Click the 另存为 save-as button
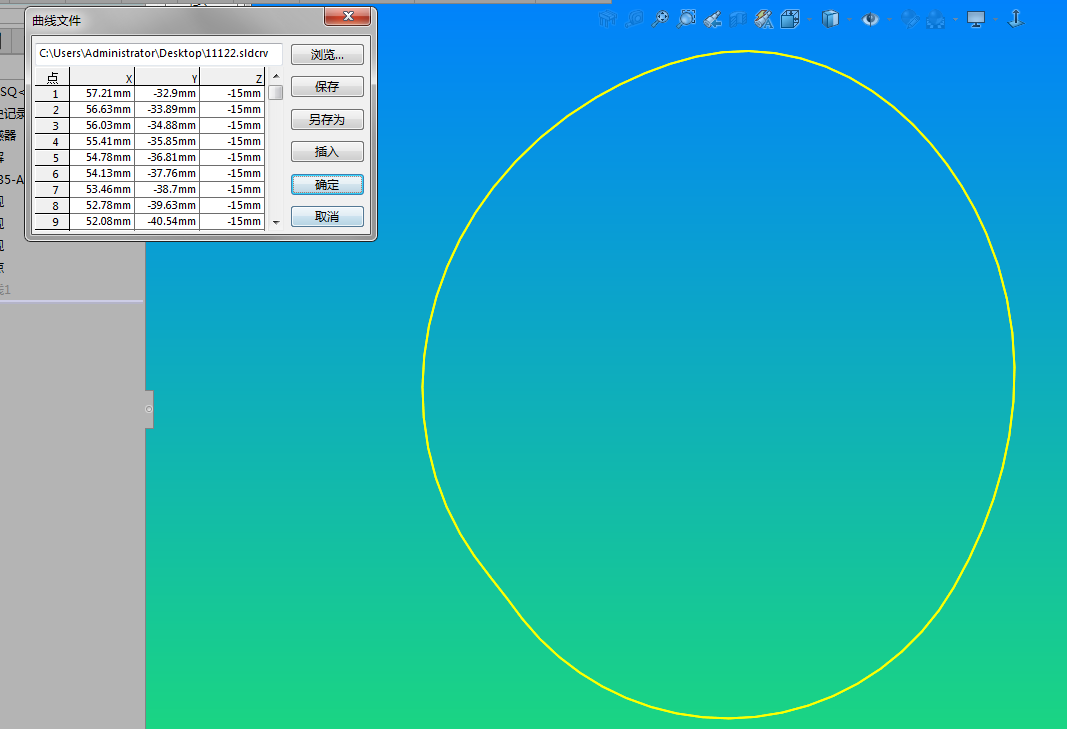The image size is (1067, 729). 327,119
